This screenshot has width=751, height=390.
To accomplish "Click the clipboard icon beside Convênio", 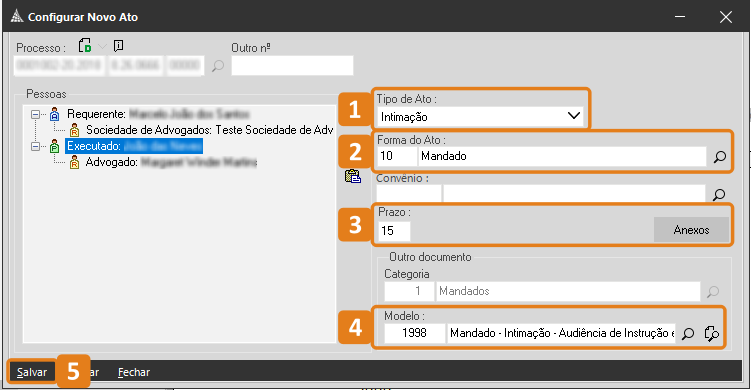I will tap(353, 176).
